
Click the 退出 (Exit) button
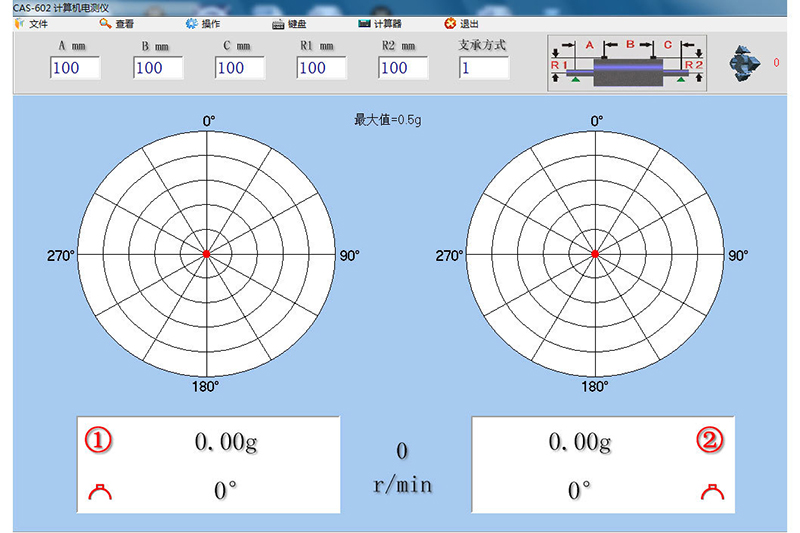(x=461, y=23)
